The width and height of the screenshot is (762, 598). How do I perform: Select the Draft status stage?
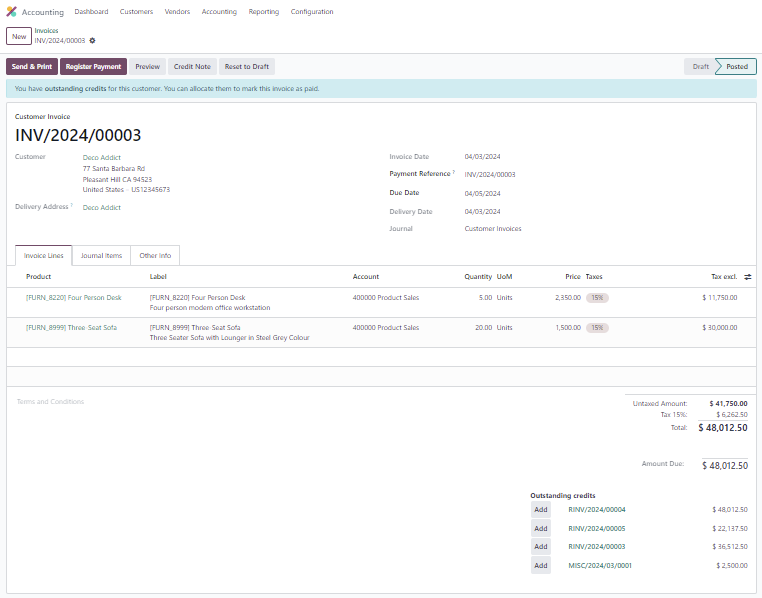pyautogui.click(x=700, y=67)
